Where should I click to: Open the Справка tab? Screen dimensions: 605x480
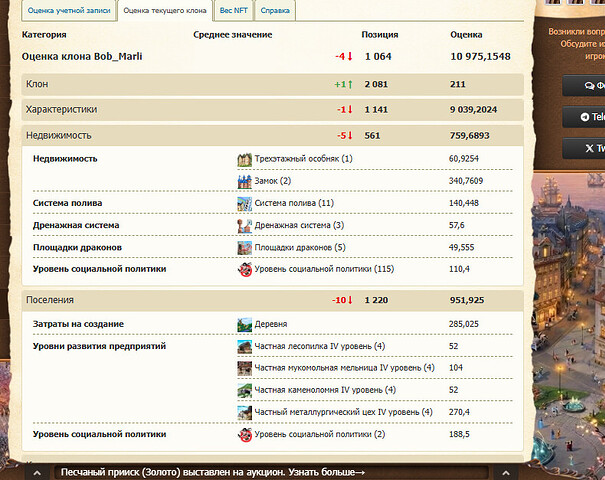point(275,10)
